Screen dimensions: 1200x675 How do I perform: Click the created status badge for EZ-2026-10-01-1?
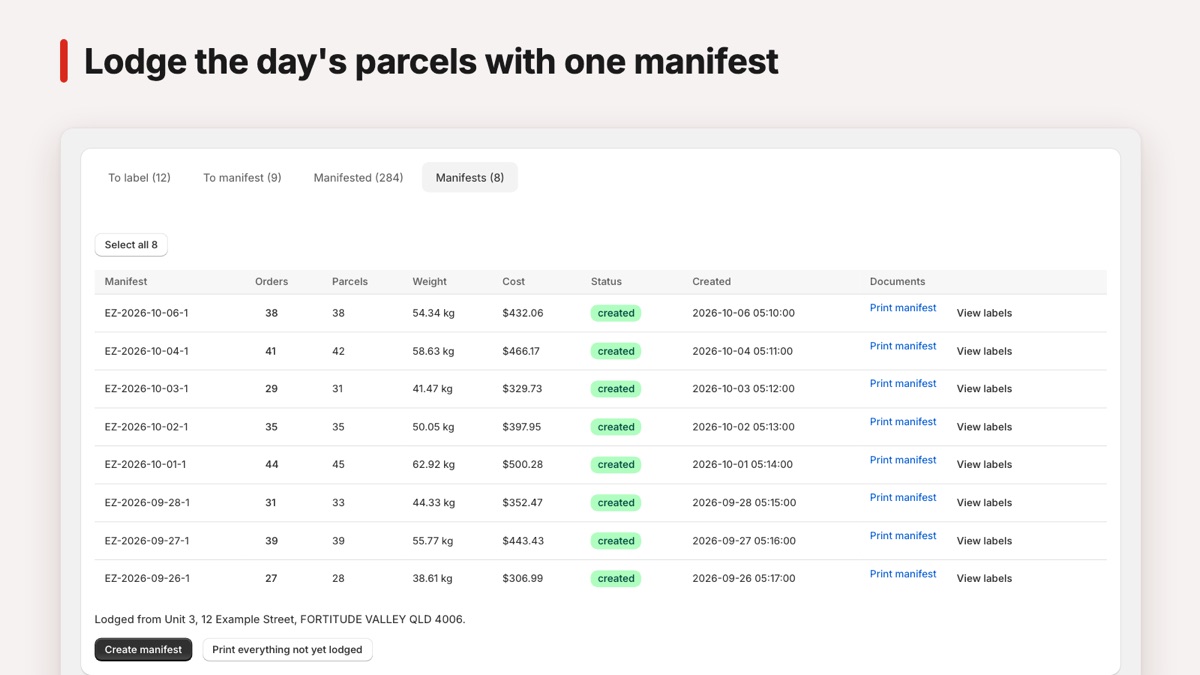coord(616,465)
